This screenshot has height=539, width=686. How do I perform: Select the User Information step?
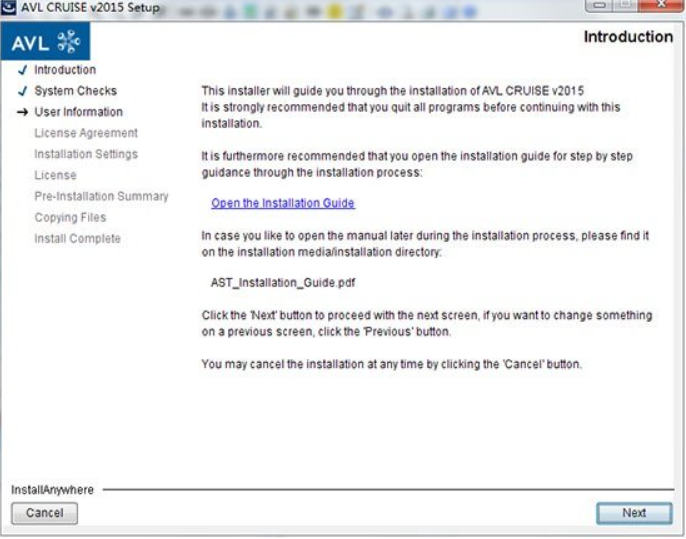click(79, 112)
